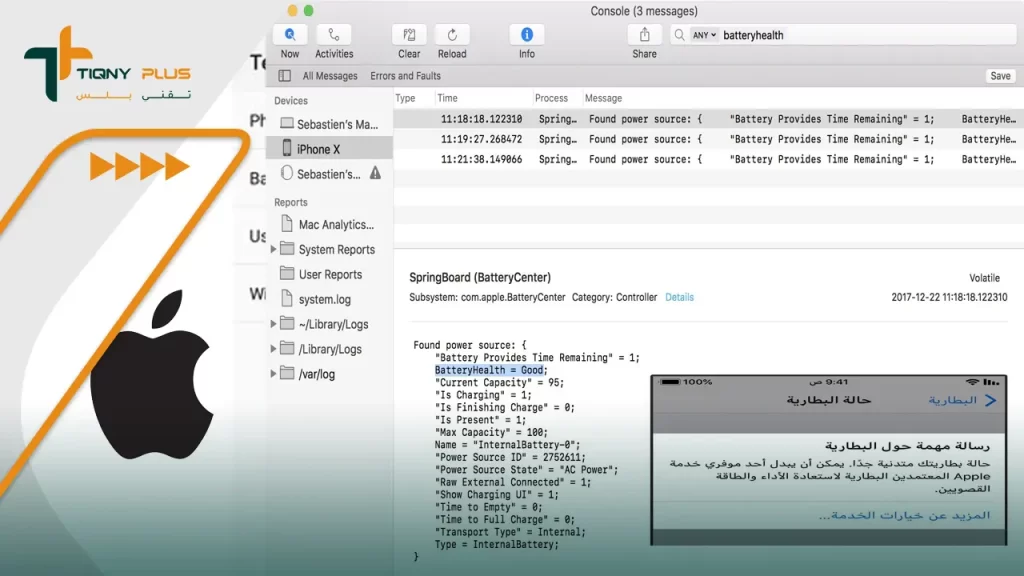The height and width of the screenshot is (576, 1024).
Task: Click the Message column header
Action: click(603, 98)
